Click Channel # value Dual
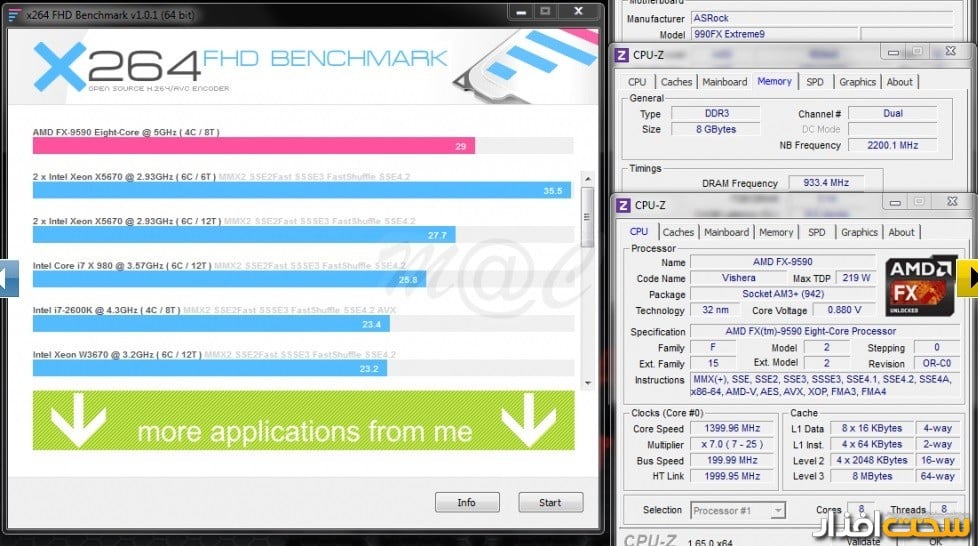 click(x=893, y=114)
